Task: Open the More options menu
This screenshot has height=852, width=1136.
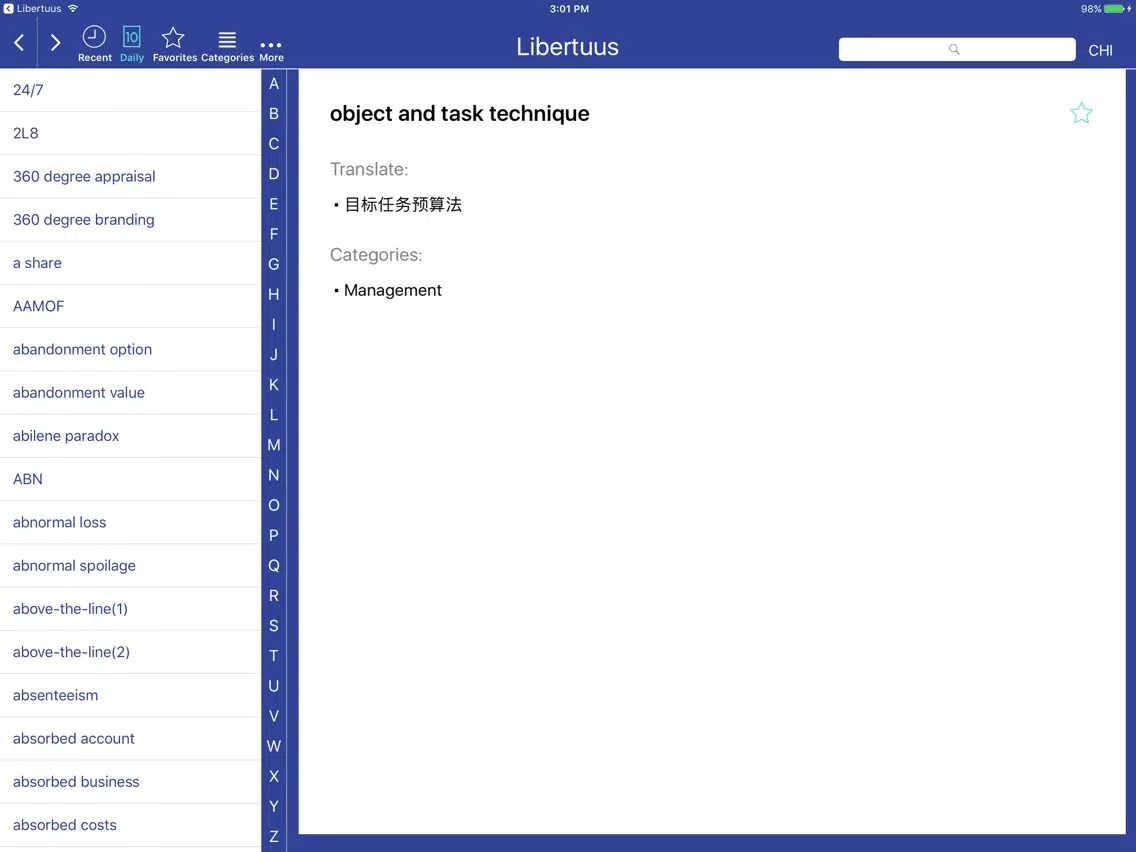Action: click(271, 50)
